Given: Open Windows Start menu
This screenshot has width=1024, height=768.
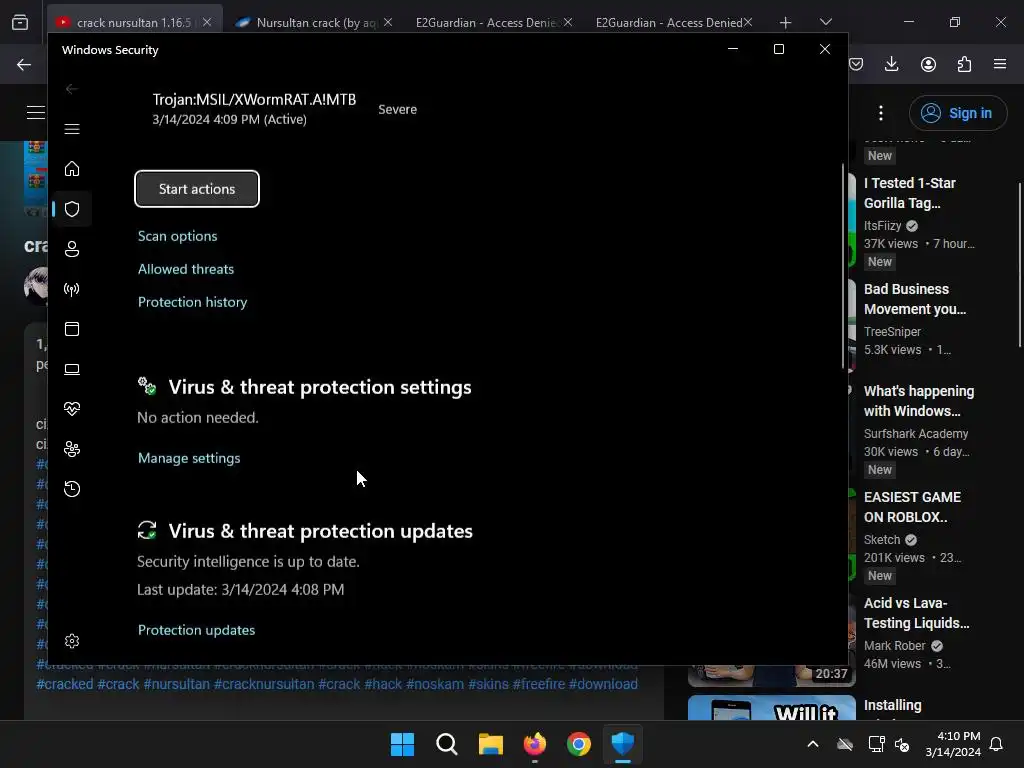Looking at the screenshot, I should (x=402, y=744).
